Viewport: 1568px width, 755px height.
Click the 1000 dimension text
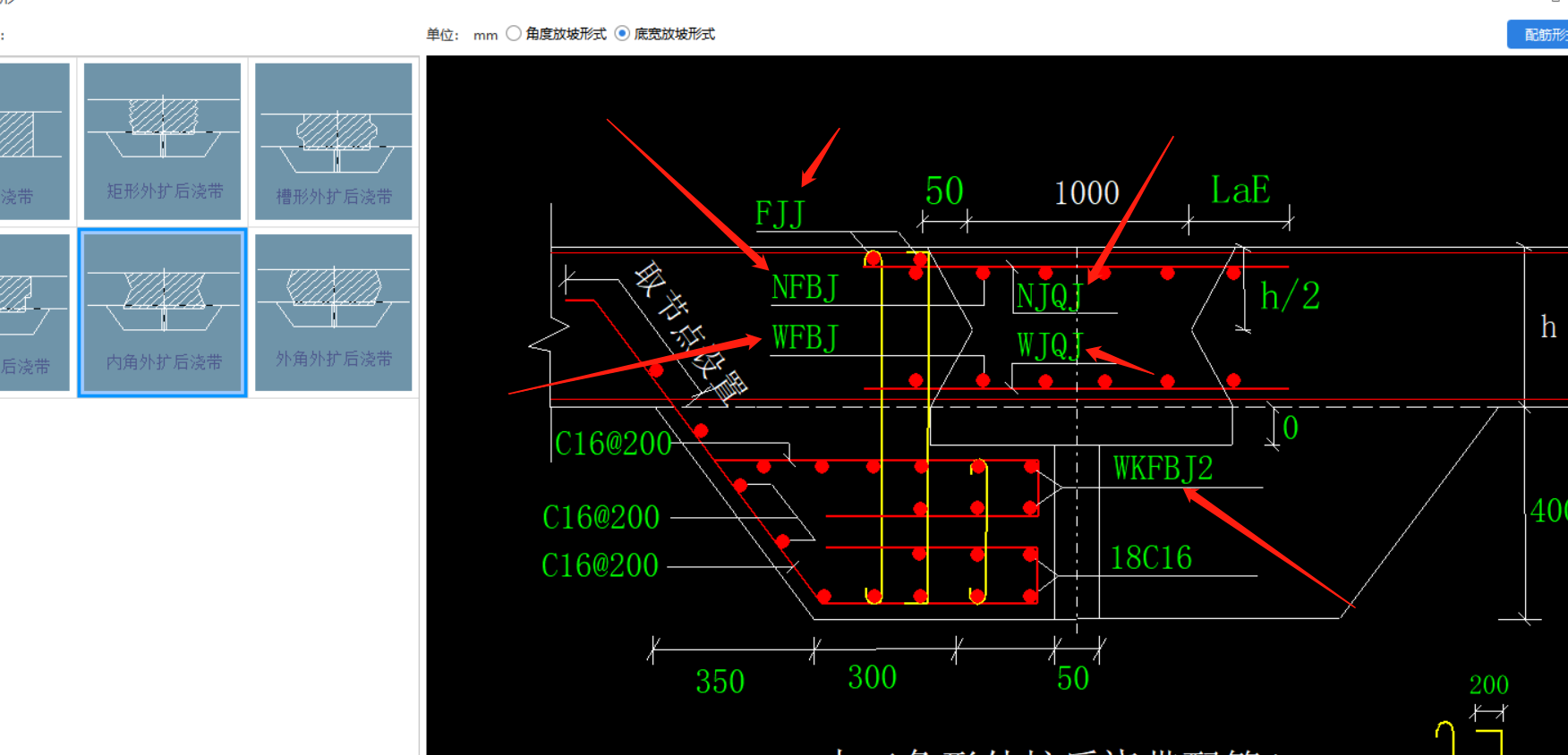click(1087, 192)
